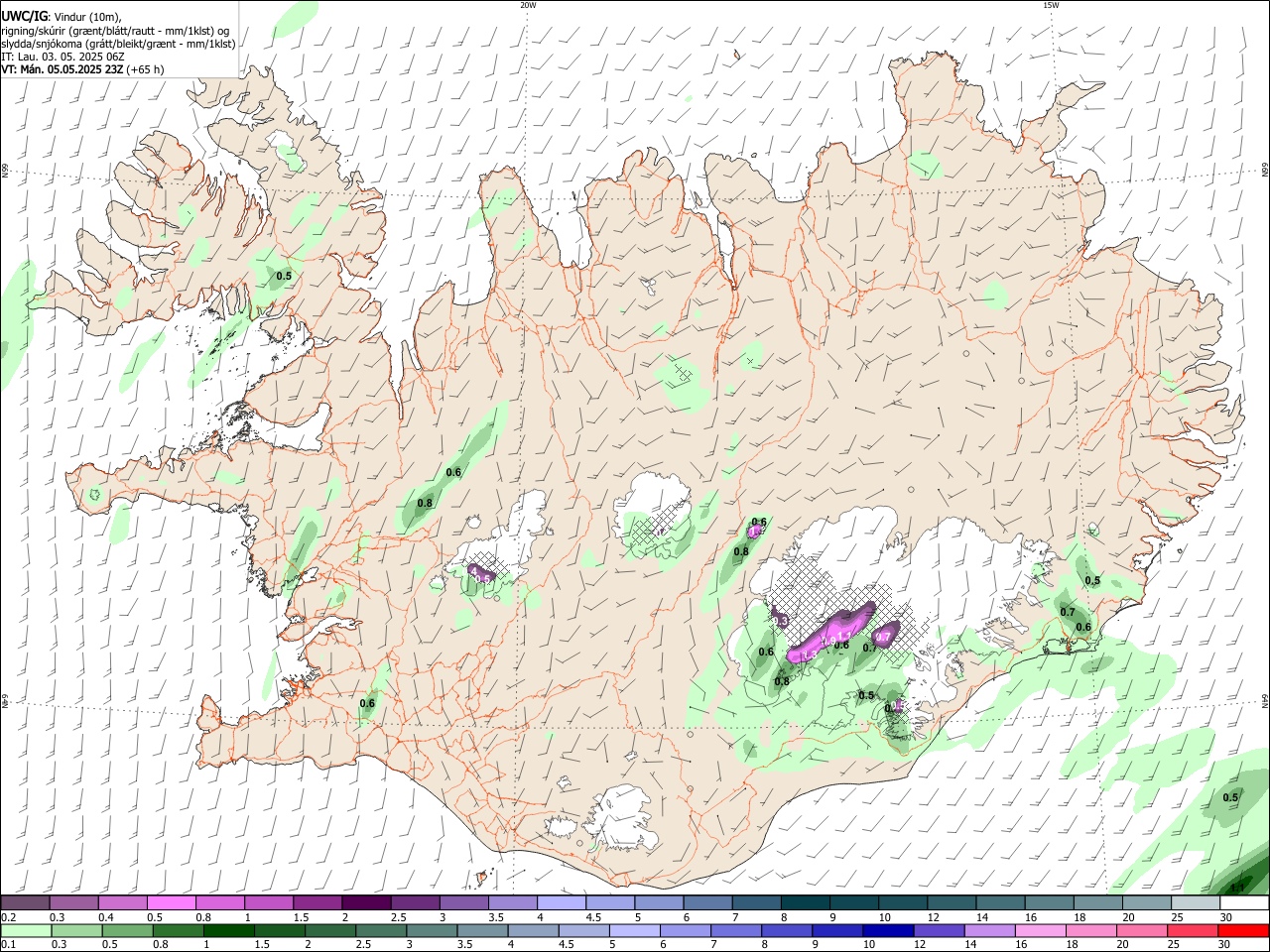Viewport: 1270px width, 952px height.
Task: Pick the snow scale swatch between 0.4 and 0.5
Action: tap(123, 903)
